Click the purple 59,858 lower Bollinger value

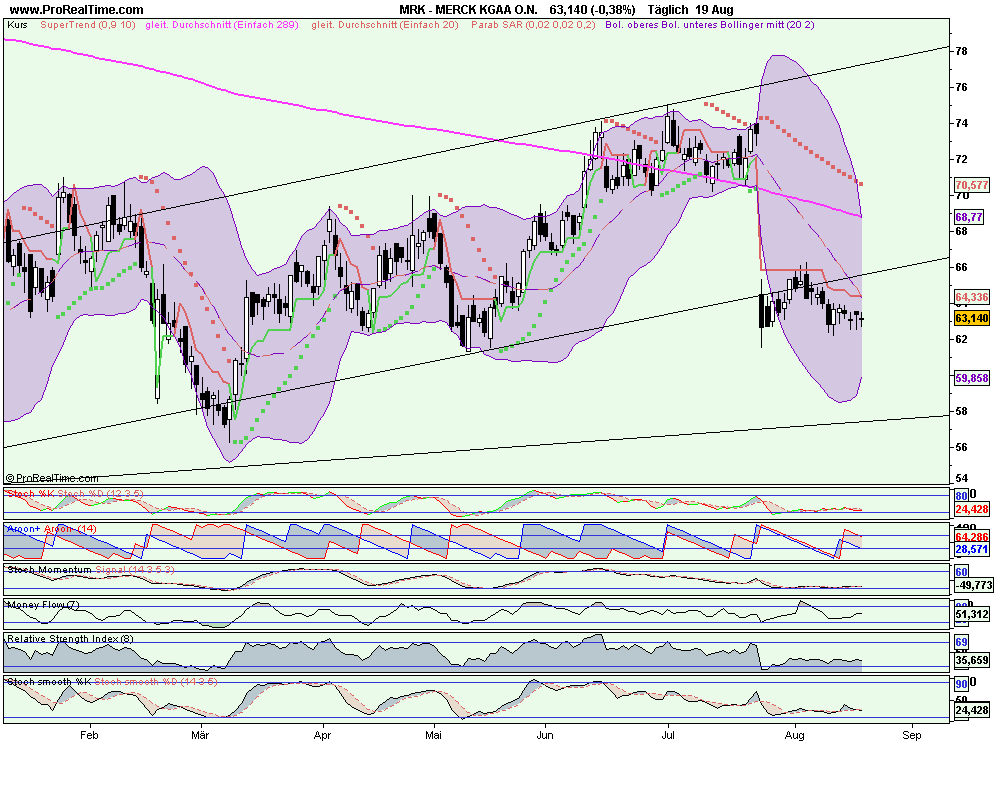[972, 378]
